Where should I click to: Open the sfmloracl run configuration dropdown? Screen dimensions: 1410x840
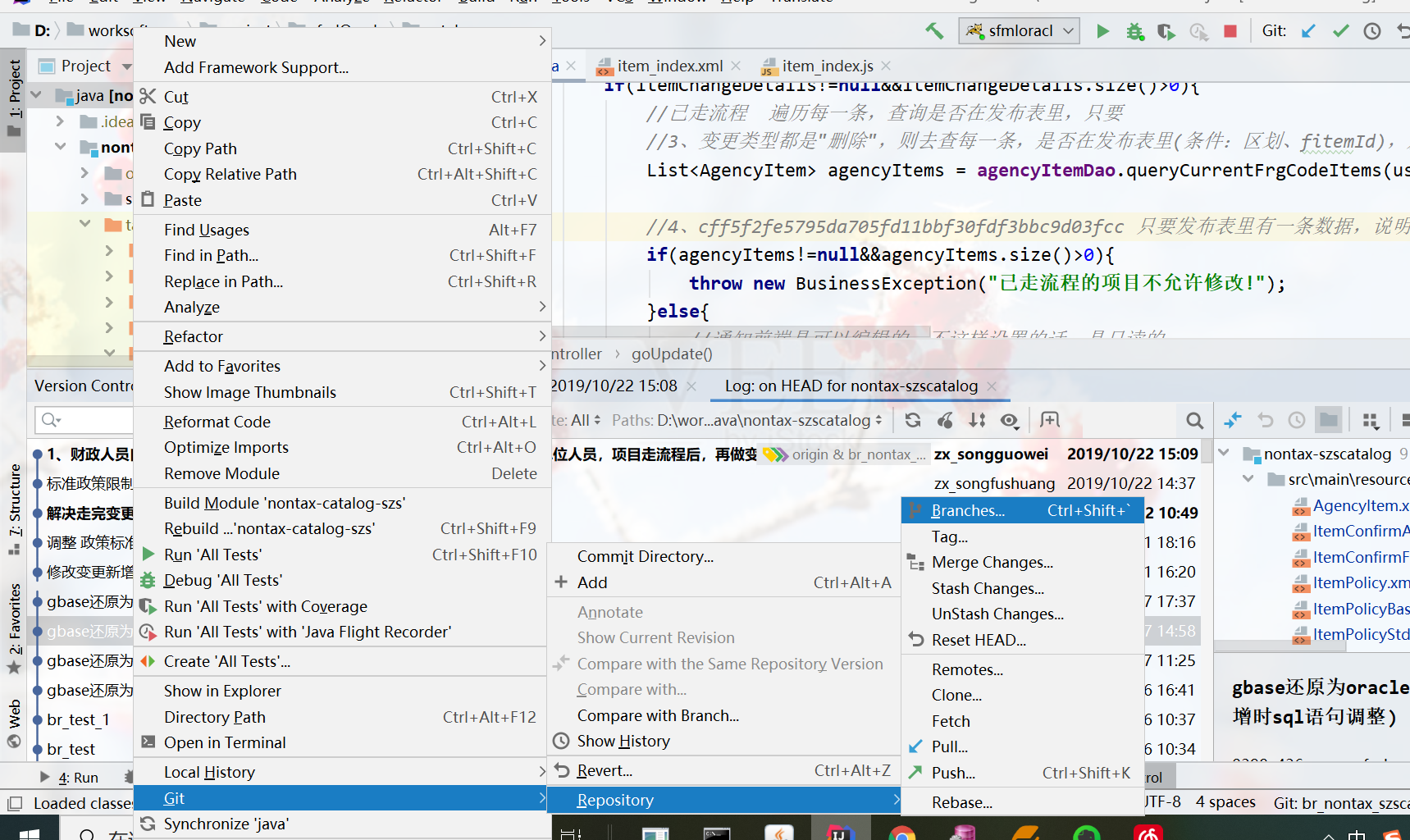click(1020, 31)
